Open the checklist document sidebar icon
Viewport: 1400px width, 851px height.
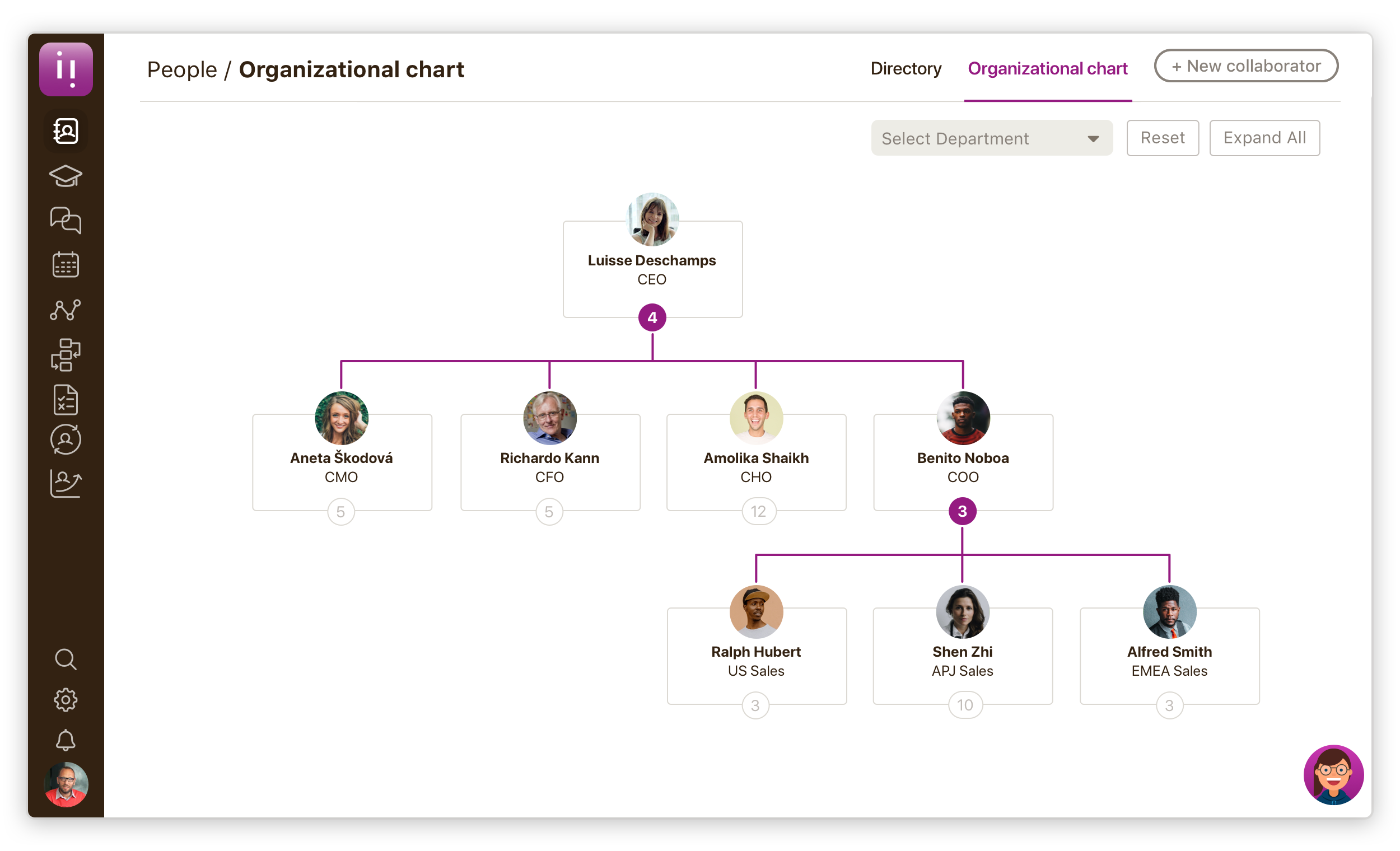click(66, 400)
